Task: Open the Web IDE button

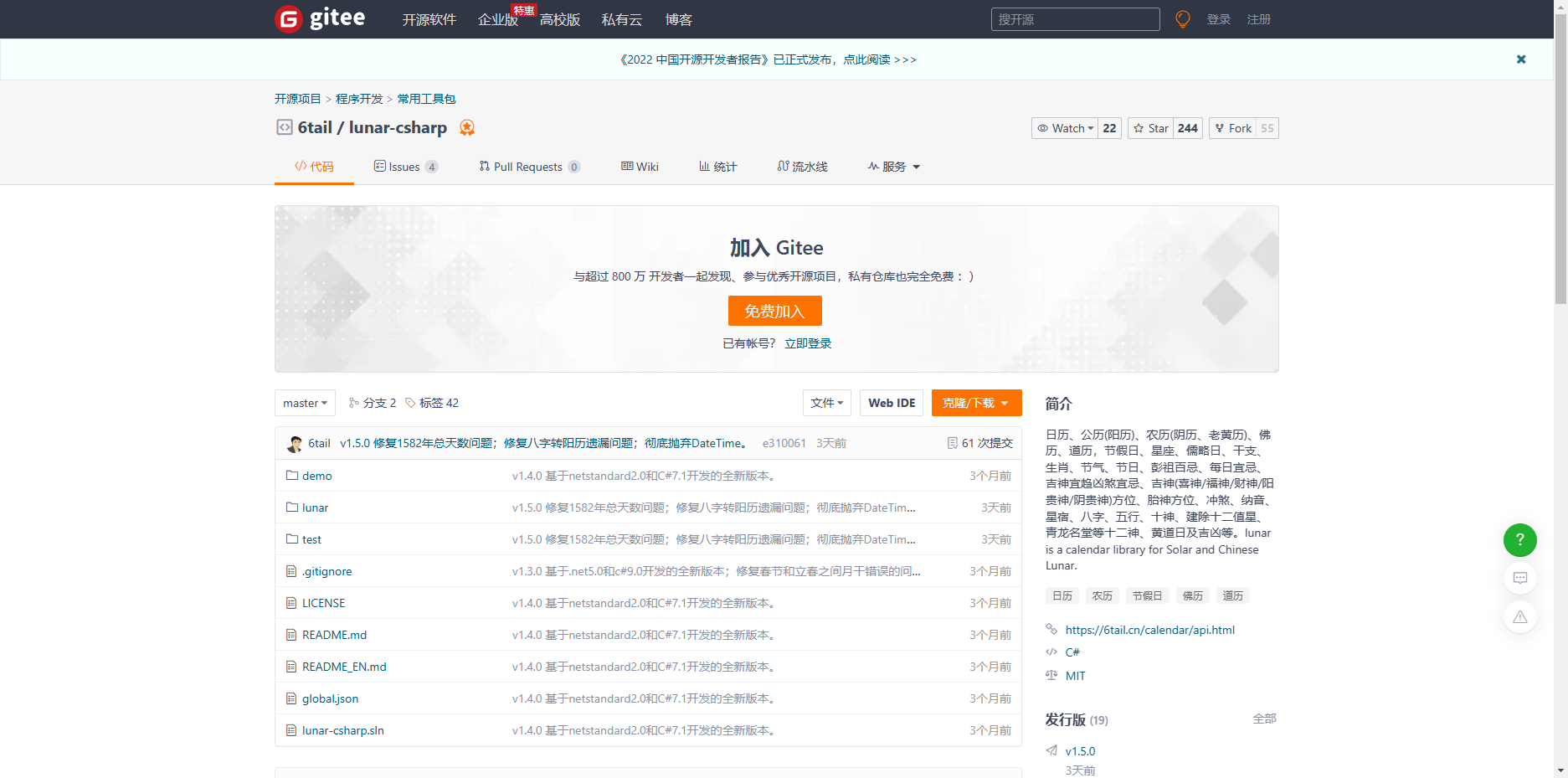Action: point(892,403)
